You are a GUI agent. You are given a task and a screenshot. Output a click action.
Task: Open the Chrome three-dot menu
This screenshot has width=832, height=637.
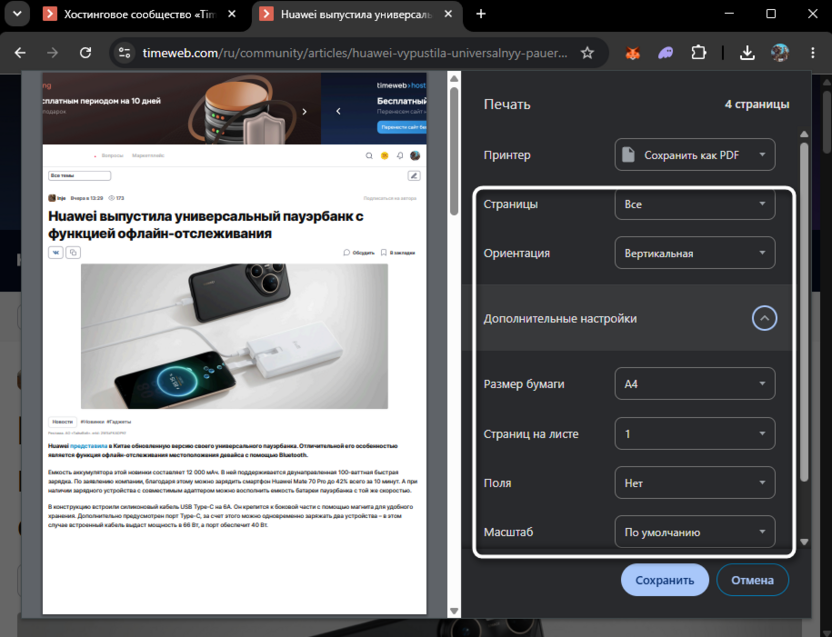(813, 53)
